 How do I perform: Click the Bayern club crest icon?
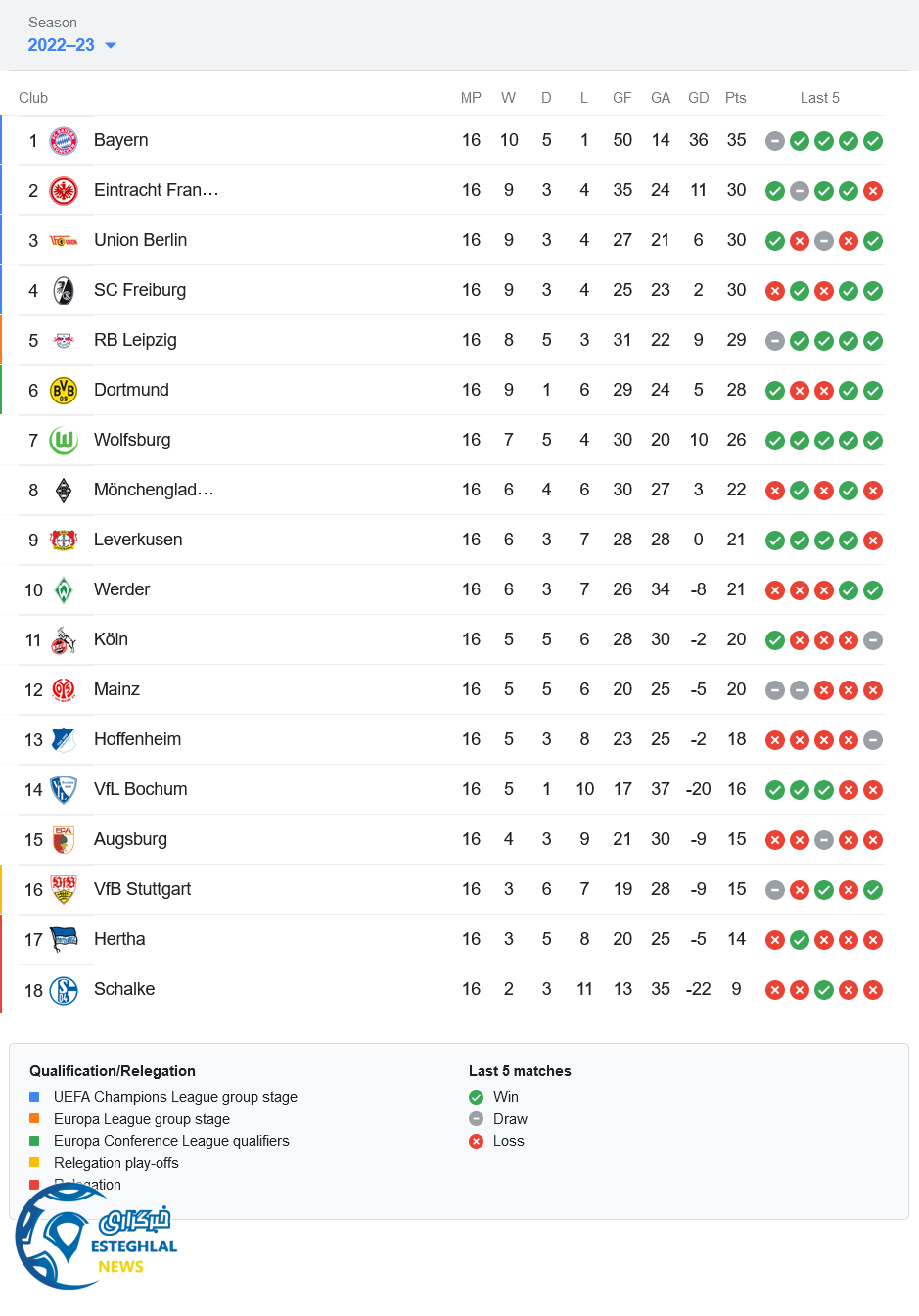[x=64, y=141]
